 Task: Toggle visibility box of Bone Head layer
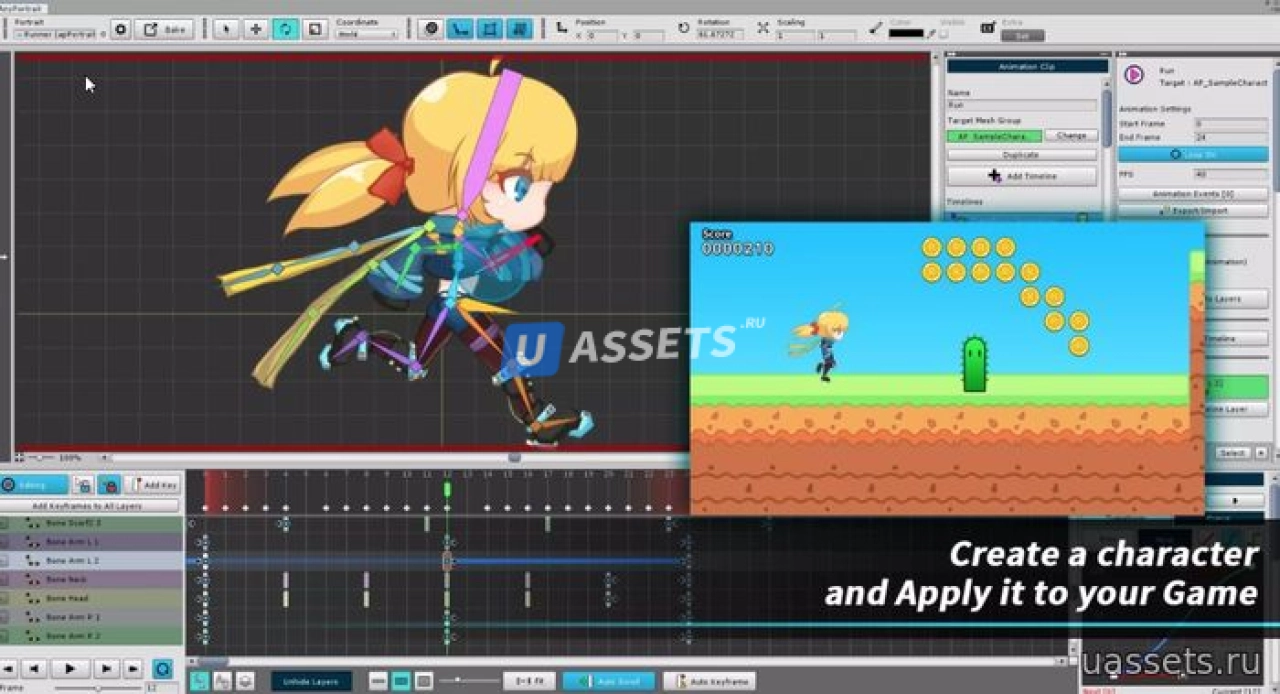(x=4, y=599)
